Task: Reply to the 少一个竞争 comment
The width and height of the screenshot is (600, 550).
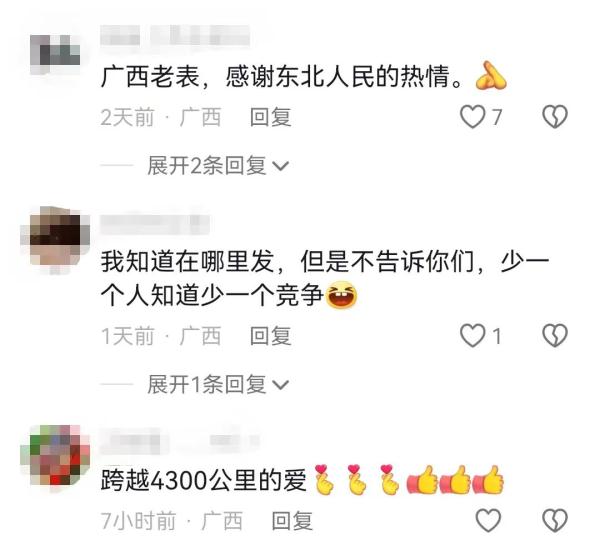Action: pyautogui.click(x=271, y=336)
